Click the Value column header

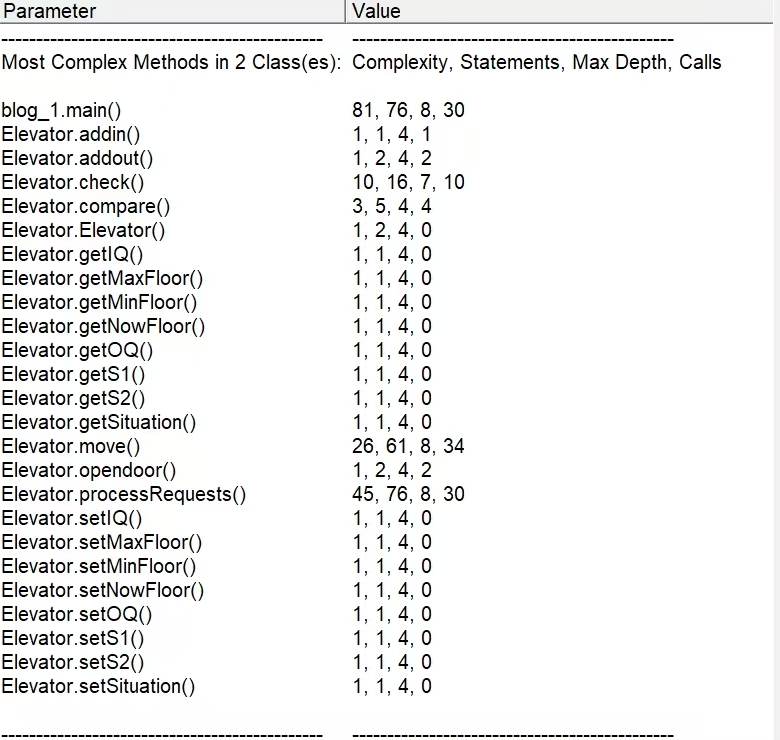(x=560, y=11)
